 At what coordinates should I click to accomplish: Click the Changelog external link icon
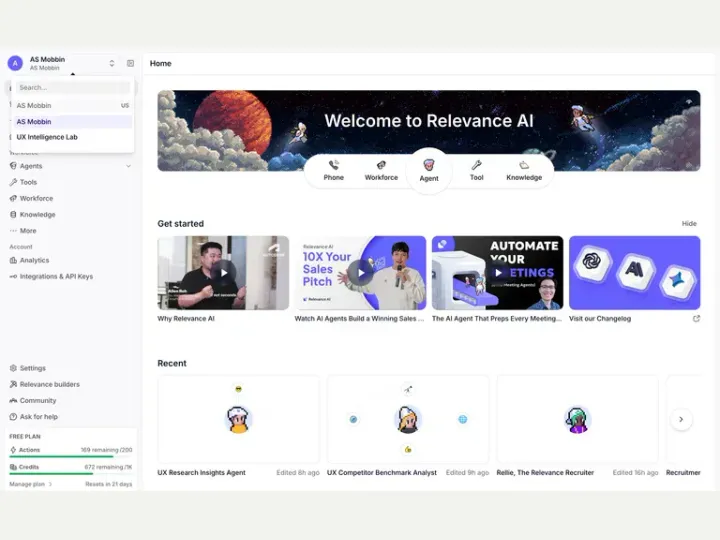pos(696,319)
